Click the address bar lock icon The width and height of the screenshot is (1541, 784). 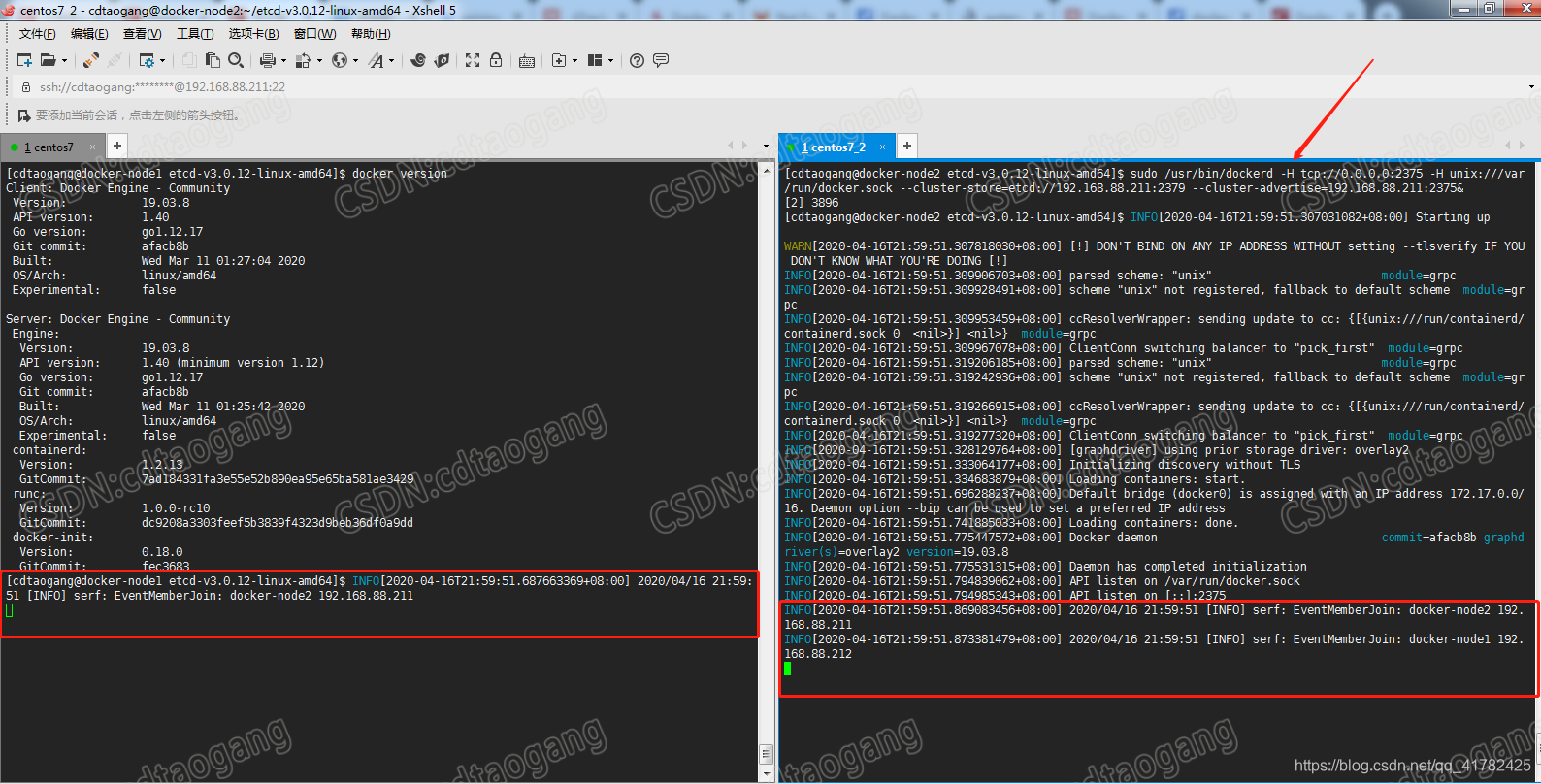click(26, 87)
